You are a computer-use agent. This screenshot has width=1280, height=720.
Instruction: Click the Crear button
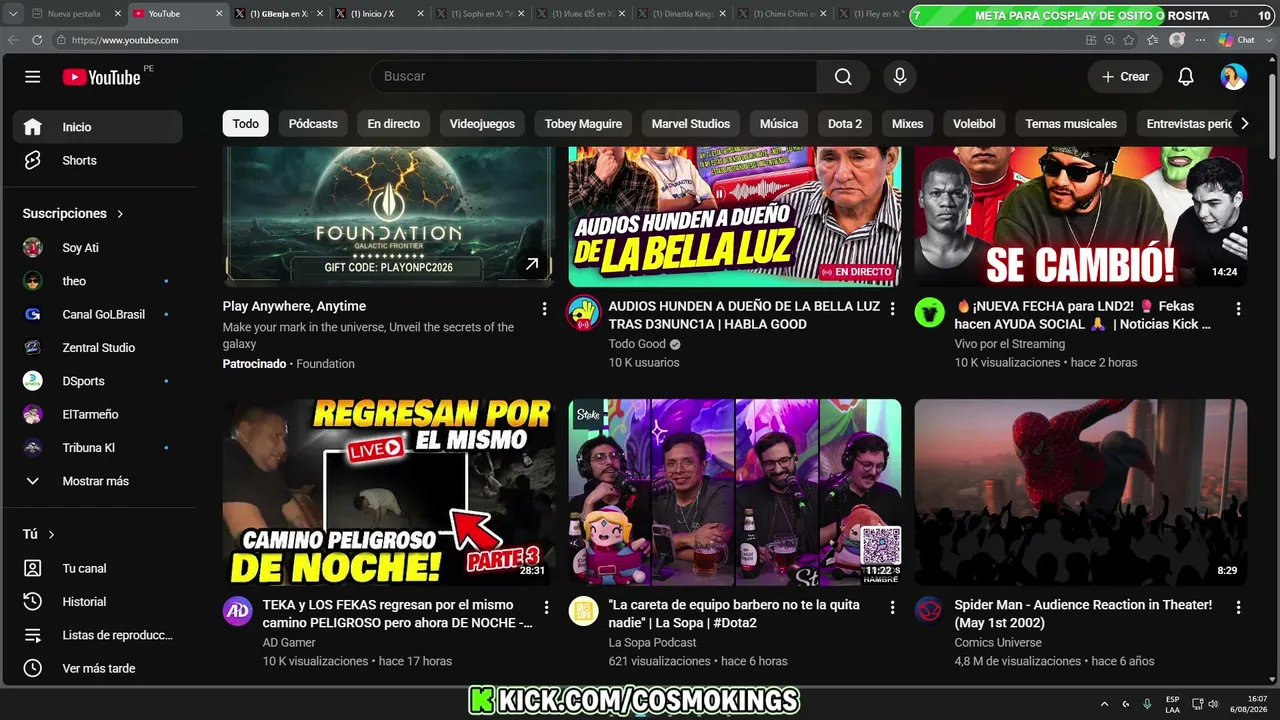[x=1125, y=77]
